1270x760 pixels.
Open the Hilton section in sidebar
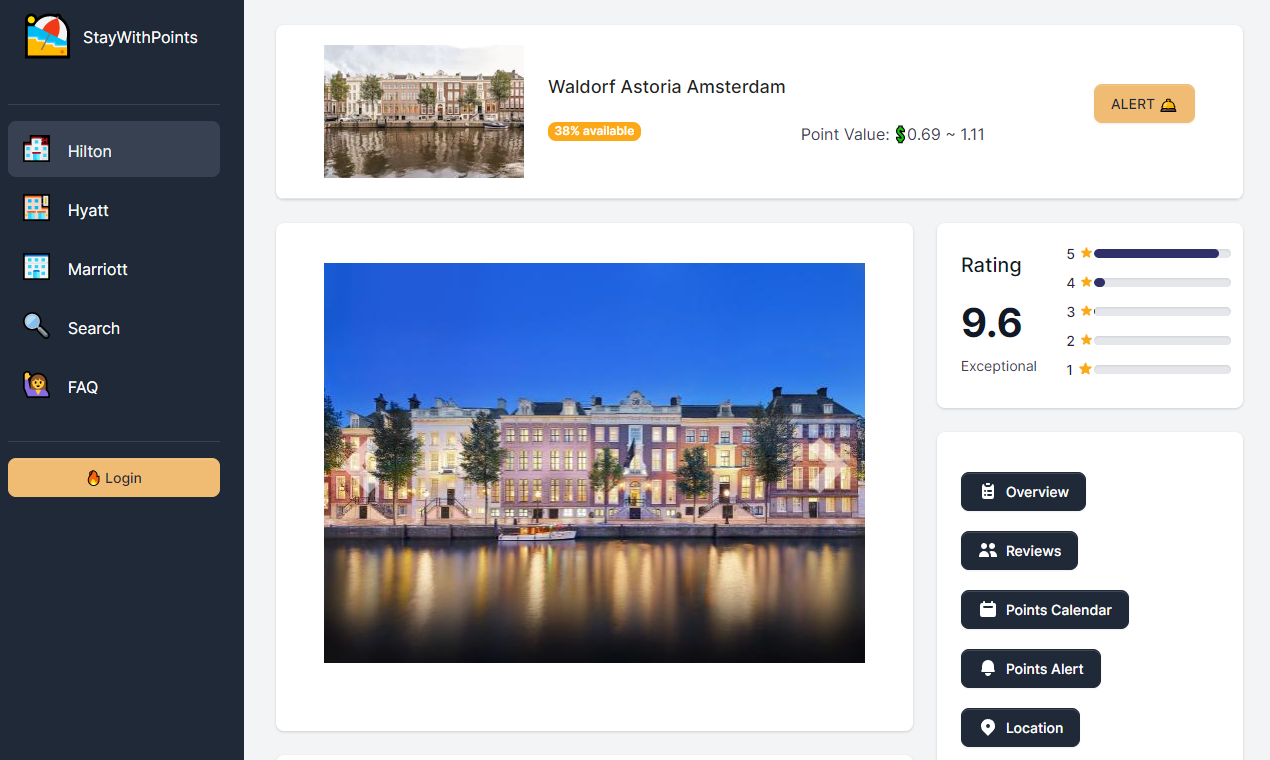pyautogui.click(x=114, y=149)
